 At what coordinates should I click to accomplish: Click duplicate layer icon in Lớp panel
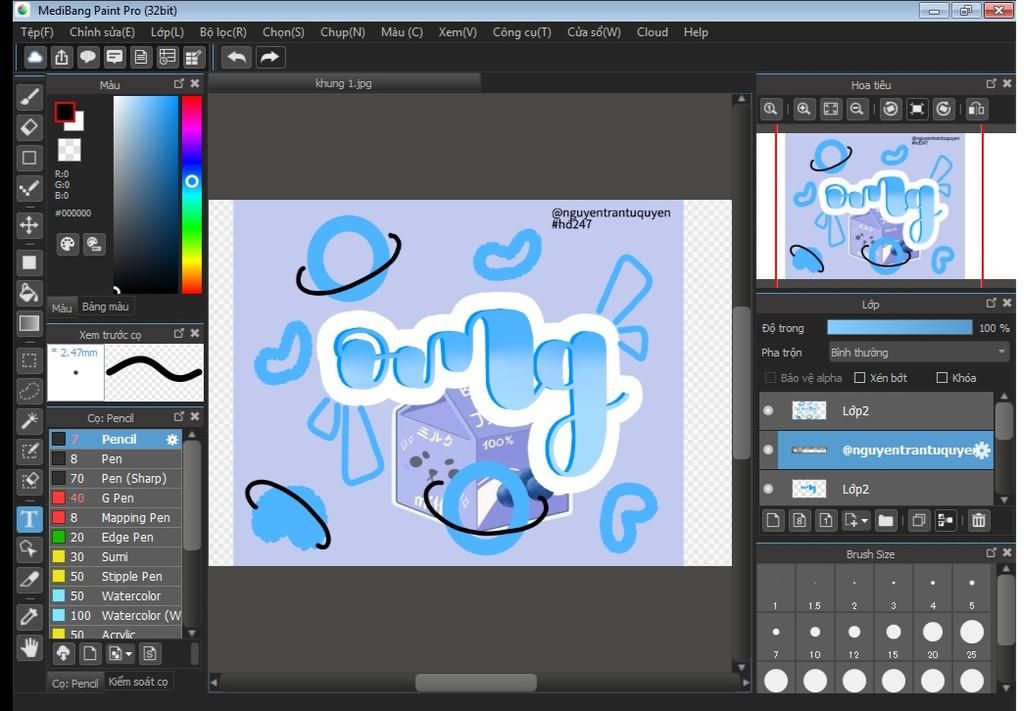coord(919,520)
